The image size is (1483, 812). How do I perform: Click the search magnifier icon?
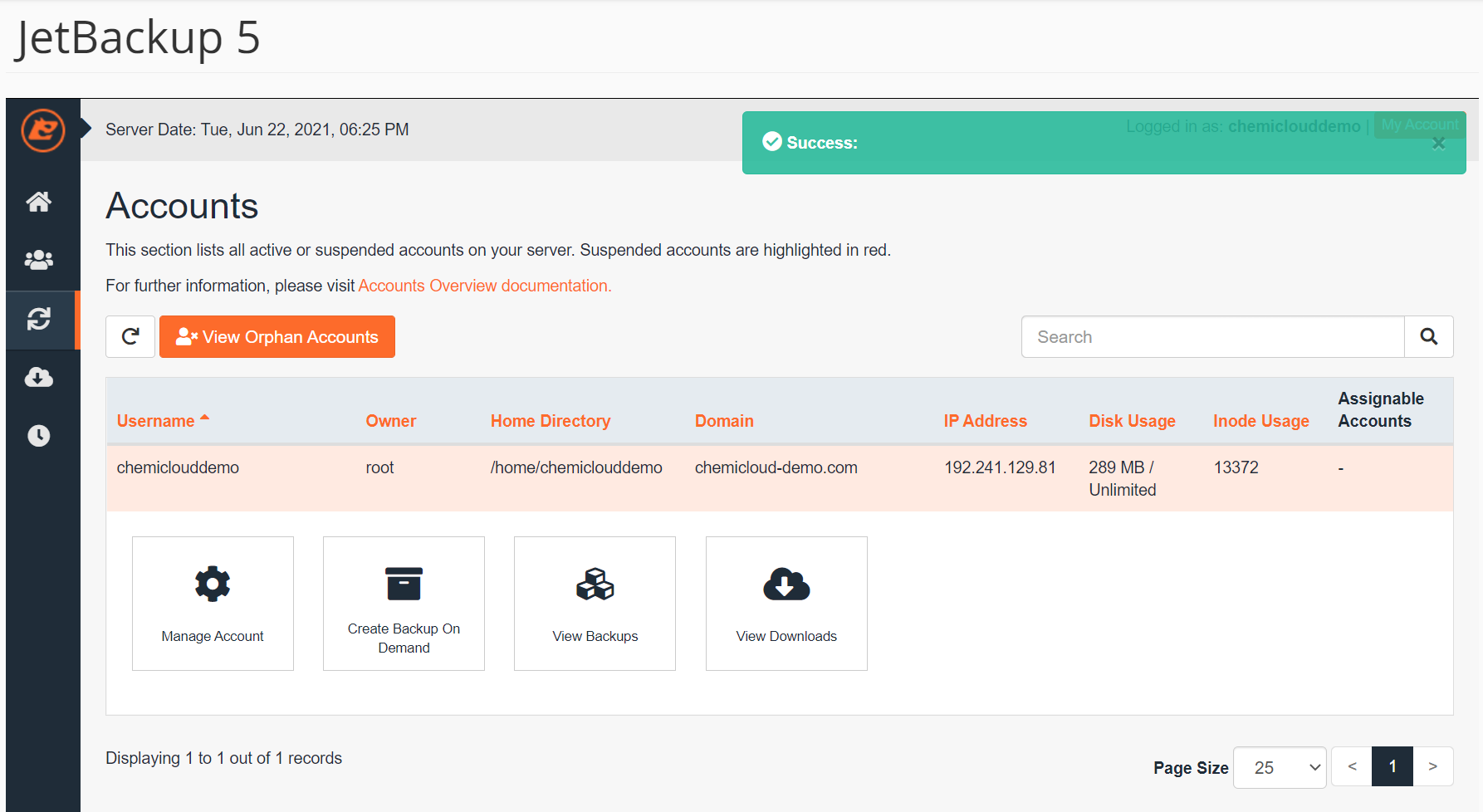coord(1428,336)
